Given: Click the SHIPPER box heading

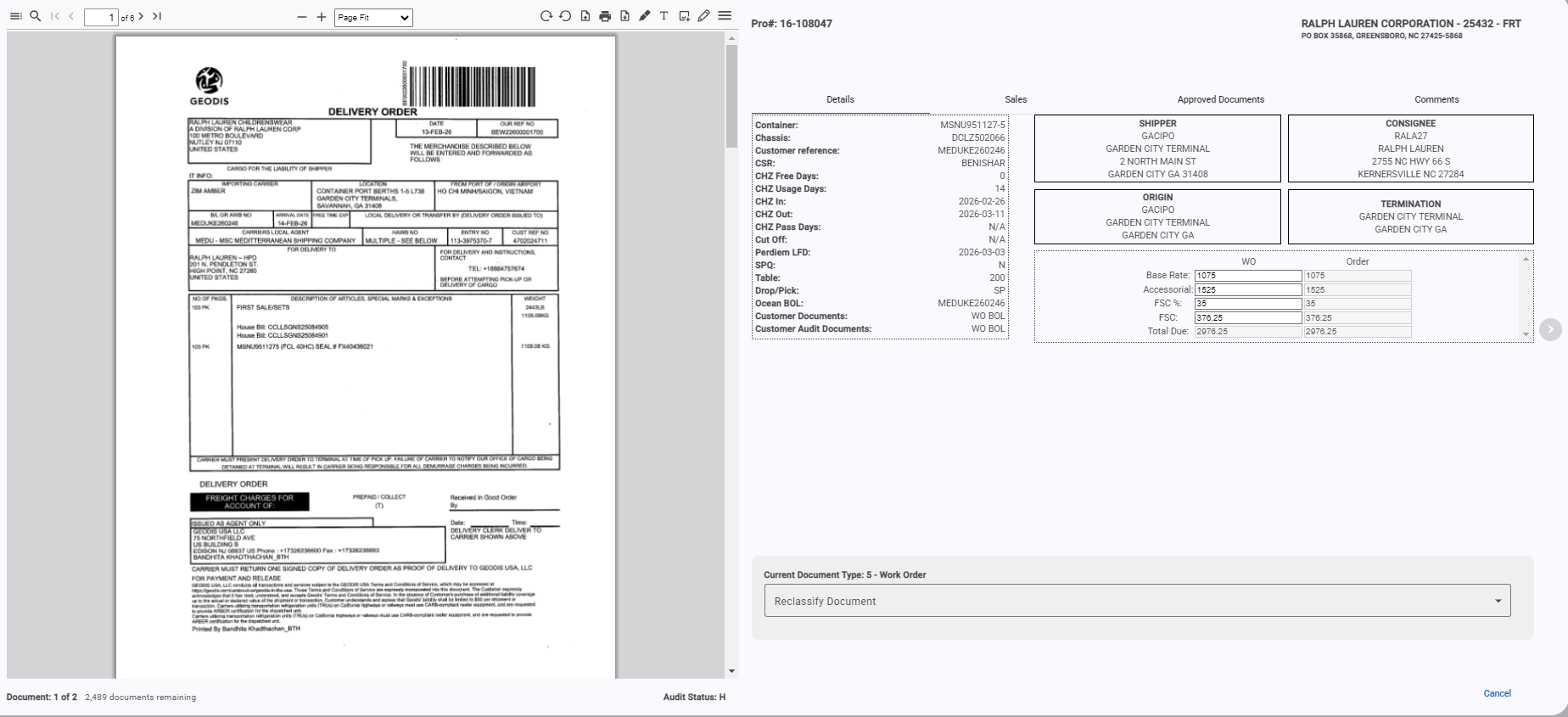Looking at the screenshot, I should 1157,124.
